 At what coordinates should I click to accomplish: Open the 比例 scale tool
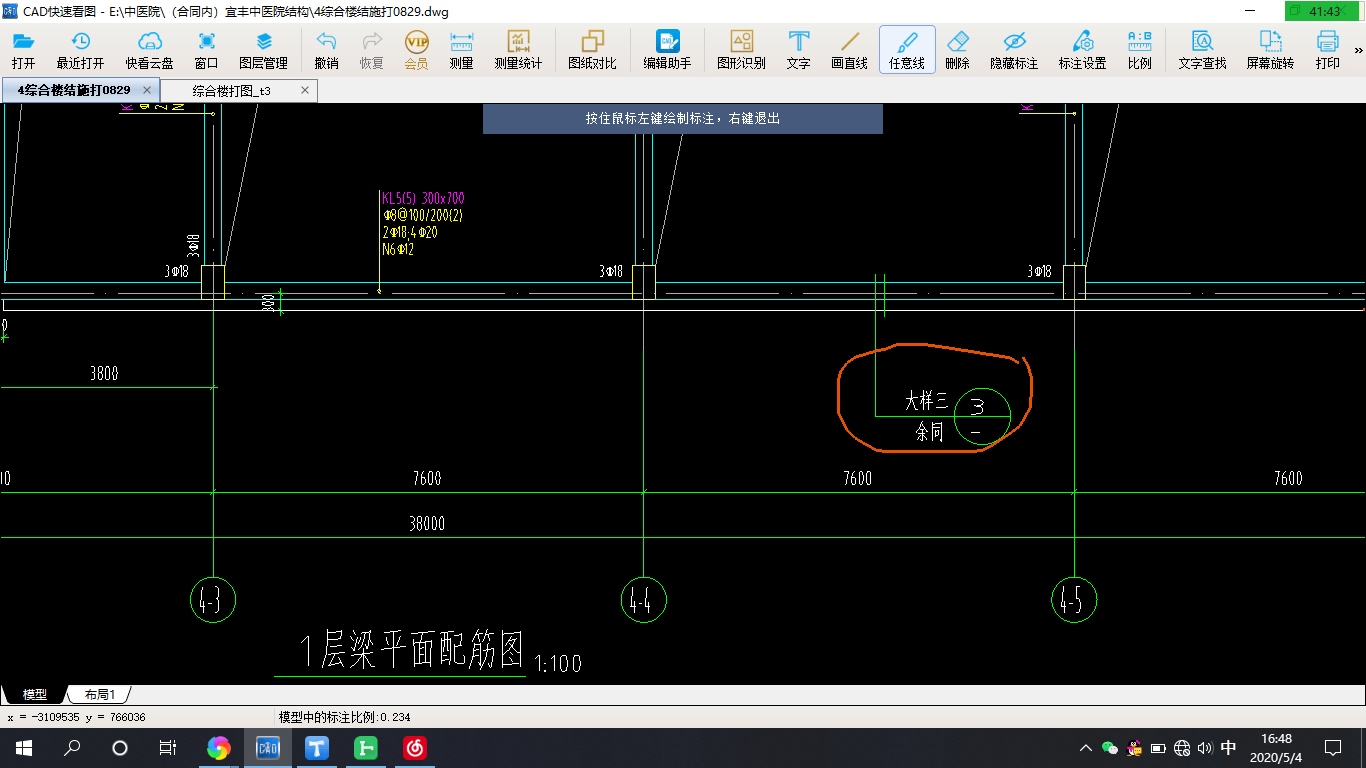1139,50
